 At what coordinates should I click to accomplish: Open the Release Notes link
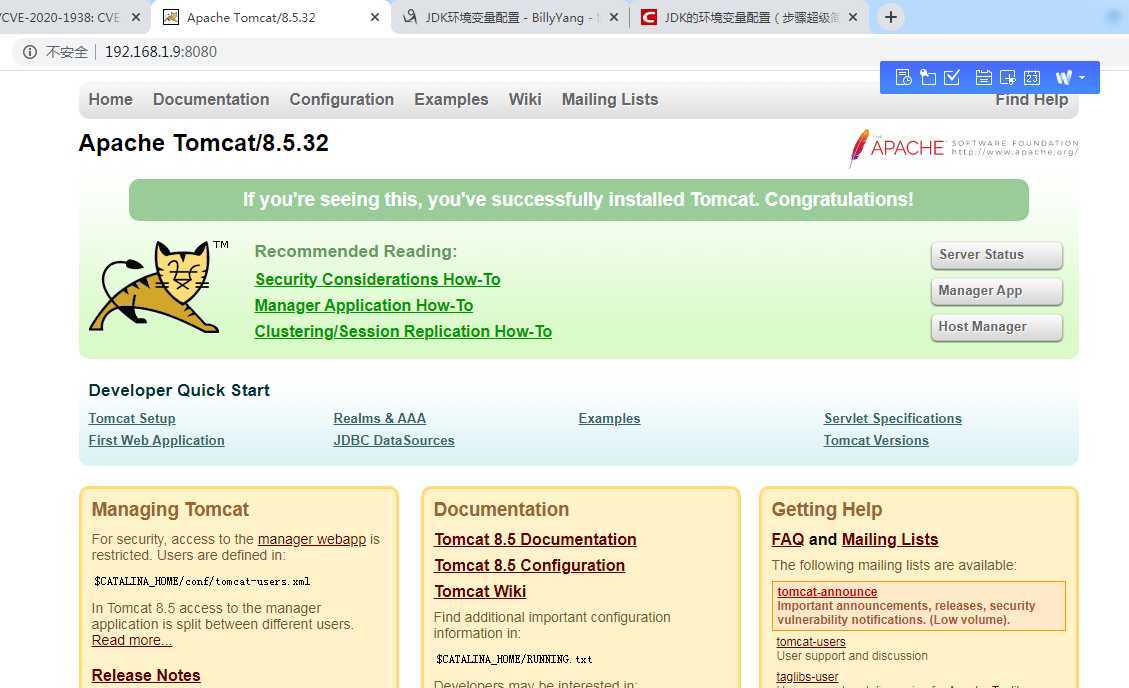coord(146,675)
